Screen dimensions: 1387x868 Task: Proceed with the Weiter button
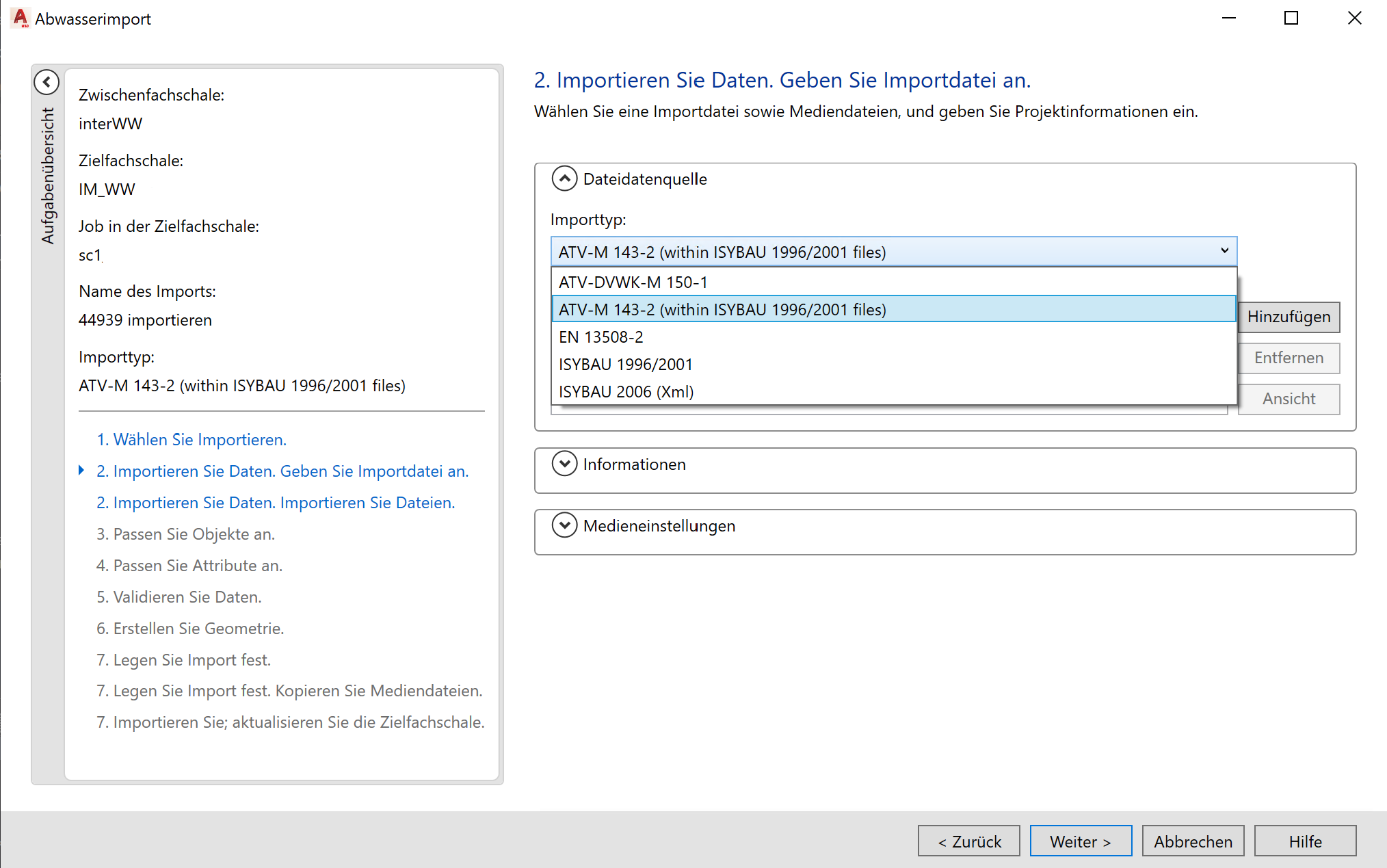1081,841
